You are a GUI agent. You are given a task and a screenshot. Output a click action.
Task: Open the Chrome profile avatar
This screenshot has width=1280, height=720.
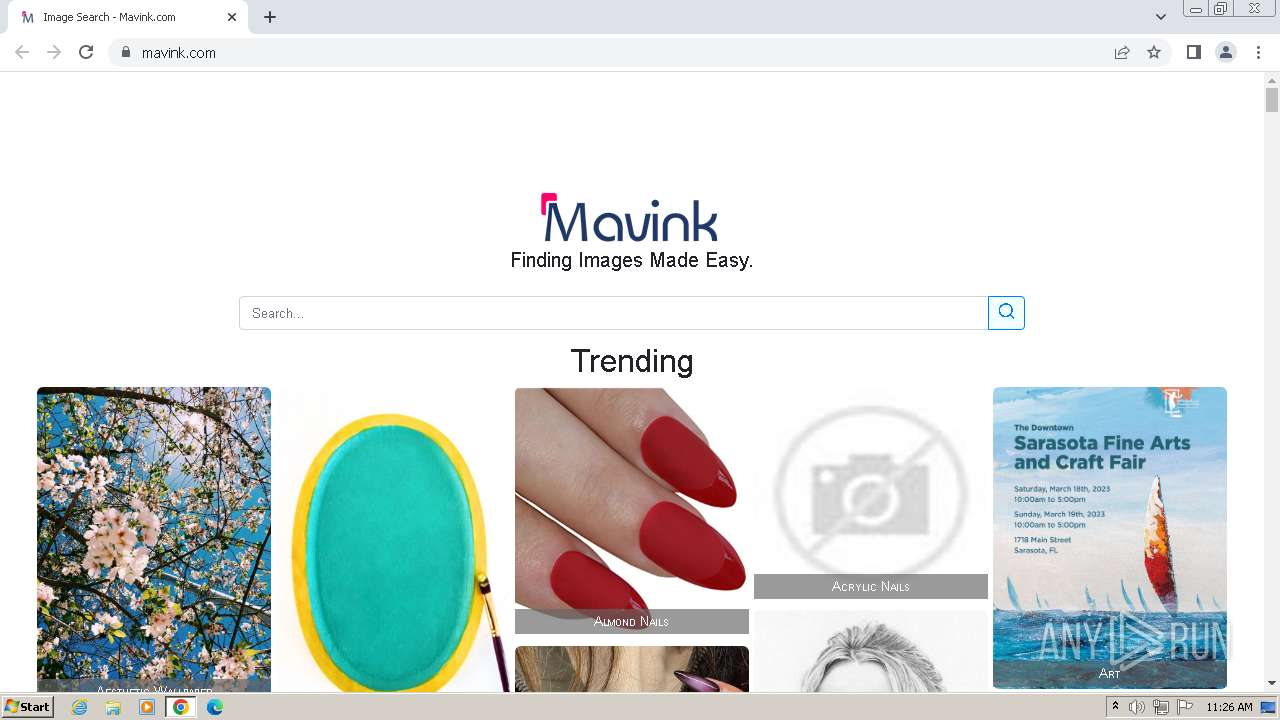click(x=1226, y=52)
